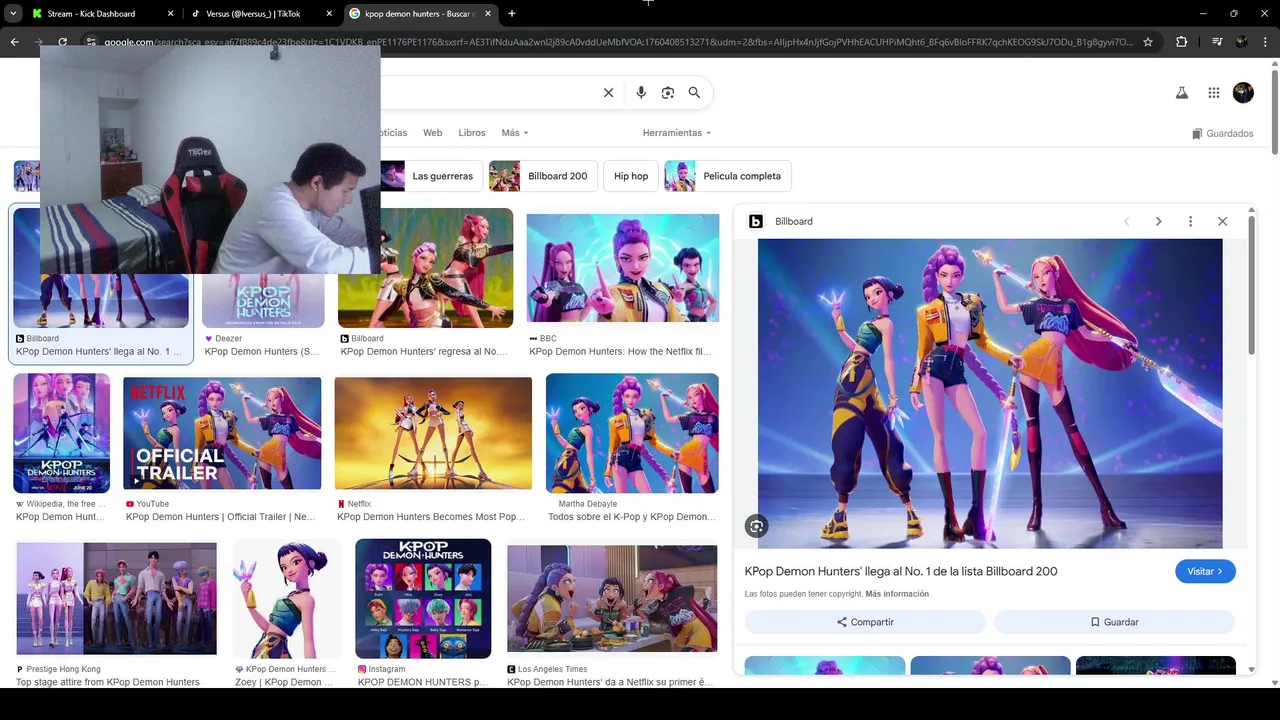
Task: Open the BBC KPop Demon Hunters image
Action: [623, 268]
